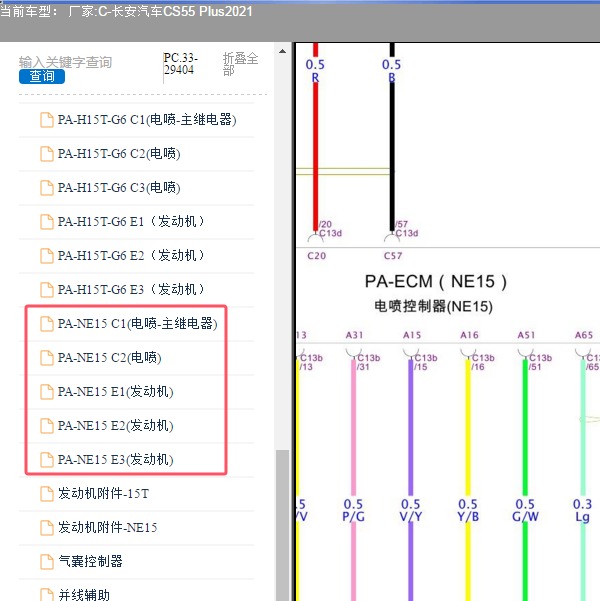
Task: Click the 输入关键字查询 search input field
Action: (x=66, y=62)
